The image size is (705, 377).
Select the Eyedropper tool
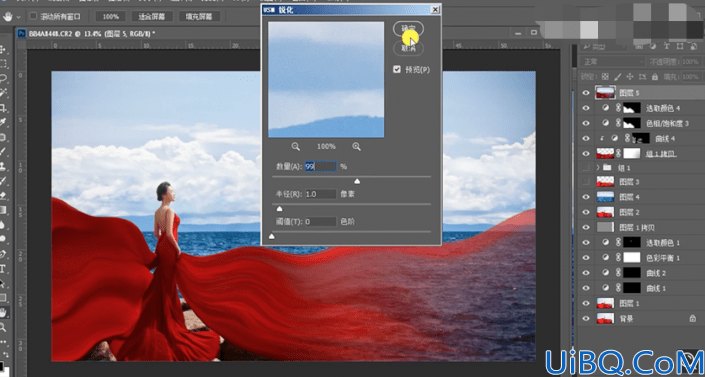3,122
